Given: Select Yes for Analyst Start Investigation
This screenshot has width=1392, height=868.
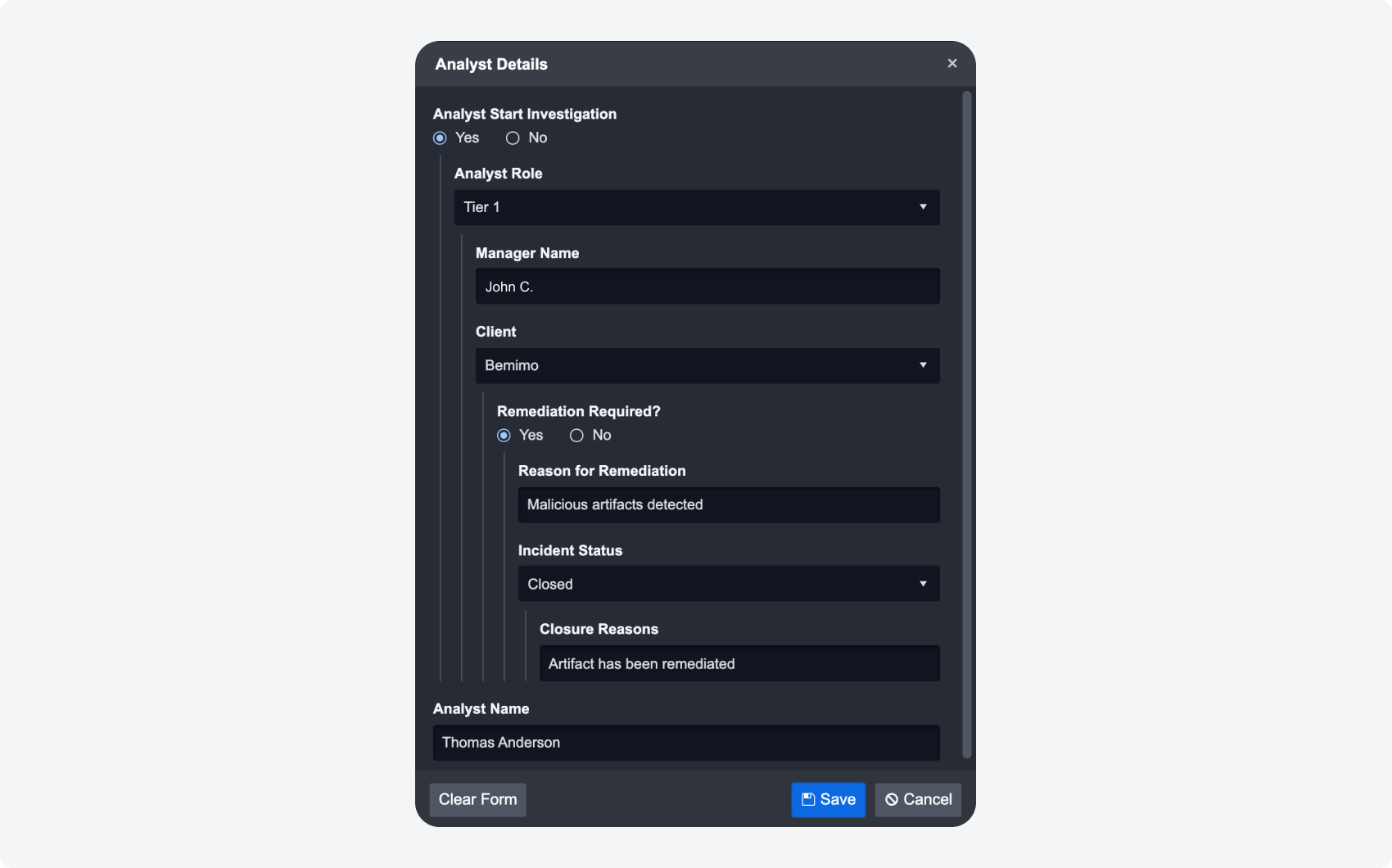Looking at the screenshot, I should (441, 138).
